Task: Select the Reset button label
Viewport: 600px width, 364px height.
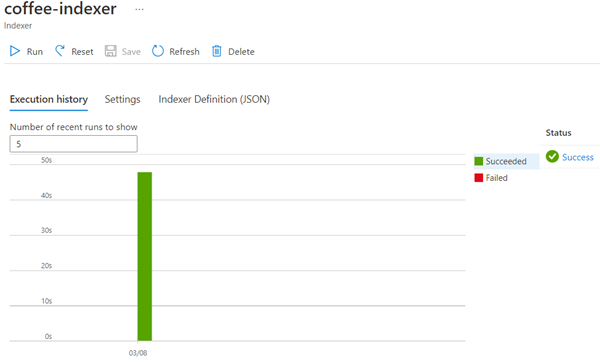Action: coord(82,52)
